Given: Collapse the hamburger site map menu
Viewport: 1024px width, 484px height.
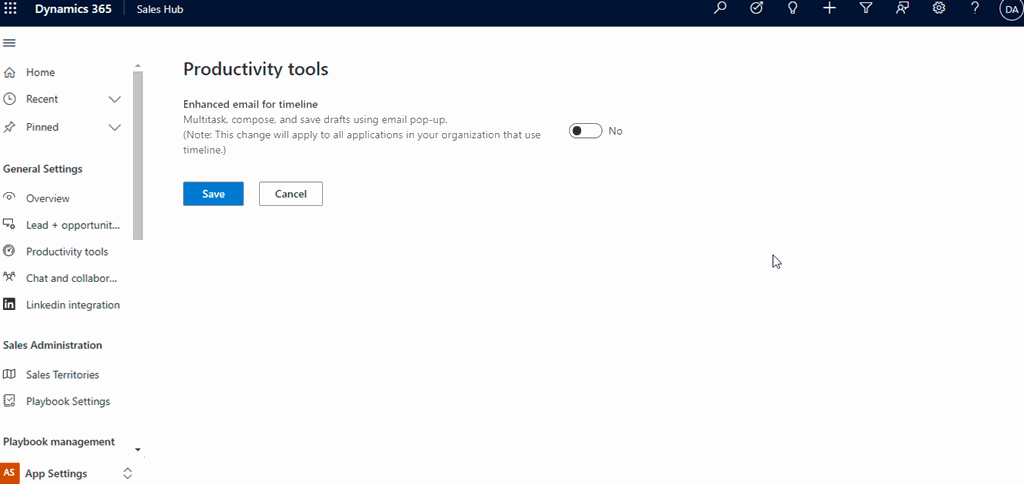Looking at the screenshot, I should (10, 43).
